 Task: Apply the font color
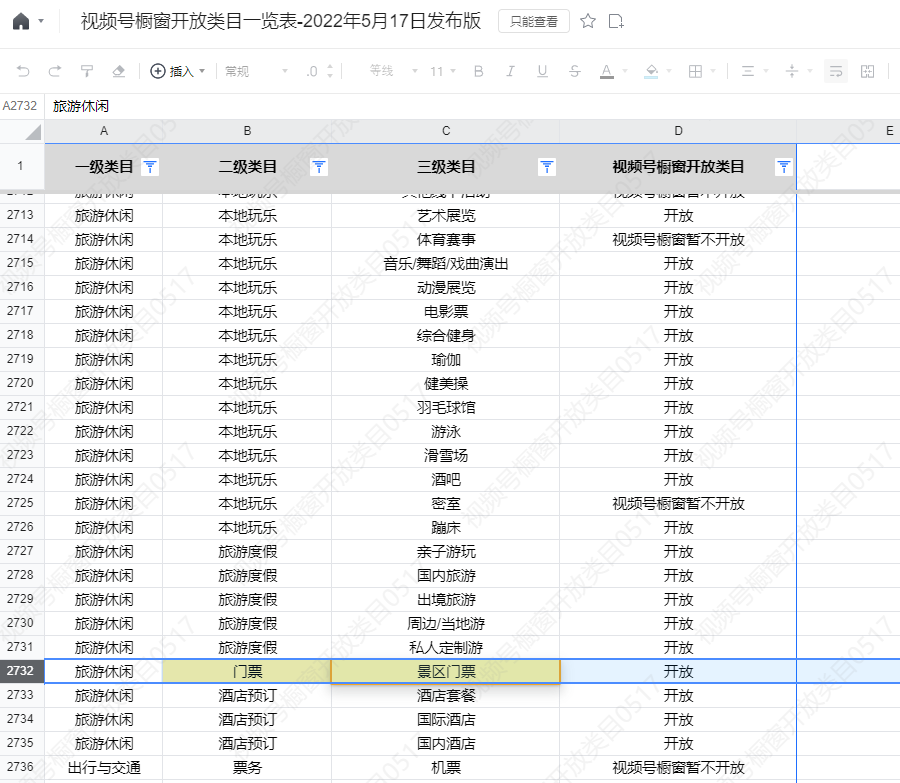(607, 71)
